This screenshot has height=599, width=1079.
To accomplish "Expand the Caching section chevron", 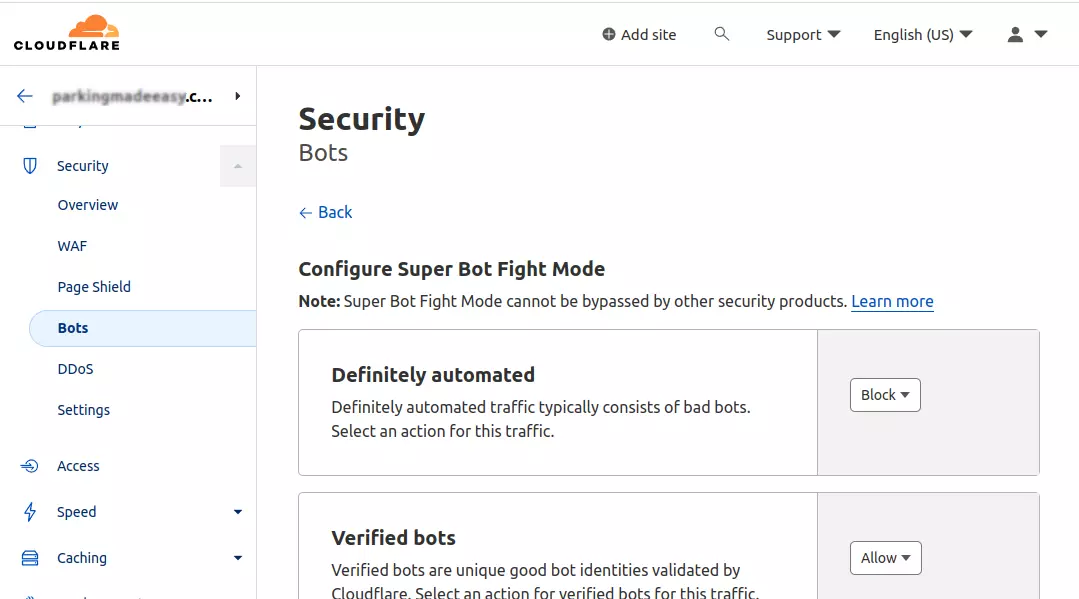I will click(x=238, y=557).
